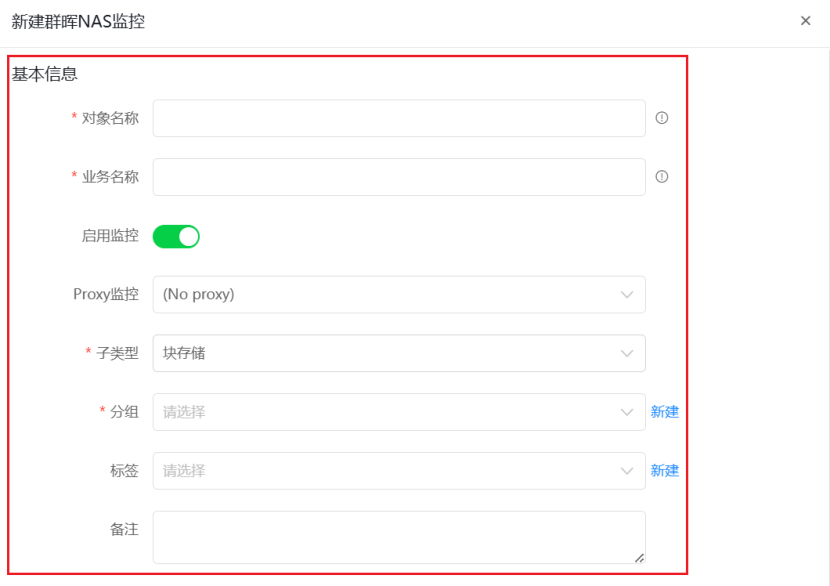Click chevron arrow in 分组 dropdown
Viewport: 830px width, 586px height.
[627, 412]
